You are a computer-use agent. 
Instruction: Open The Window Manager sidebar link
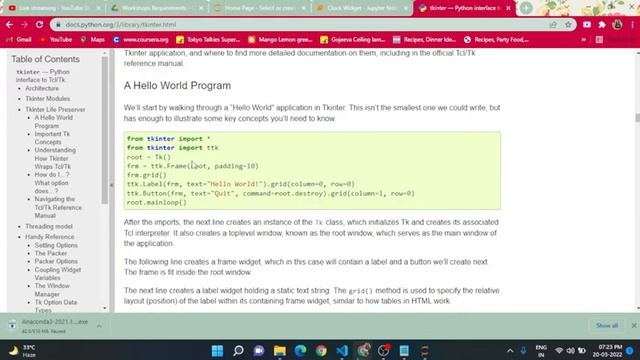point(52,290)
